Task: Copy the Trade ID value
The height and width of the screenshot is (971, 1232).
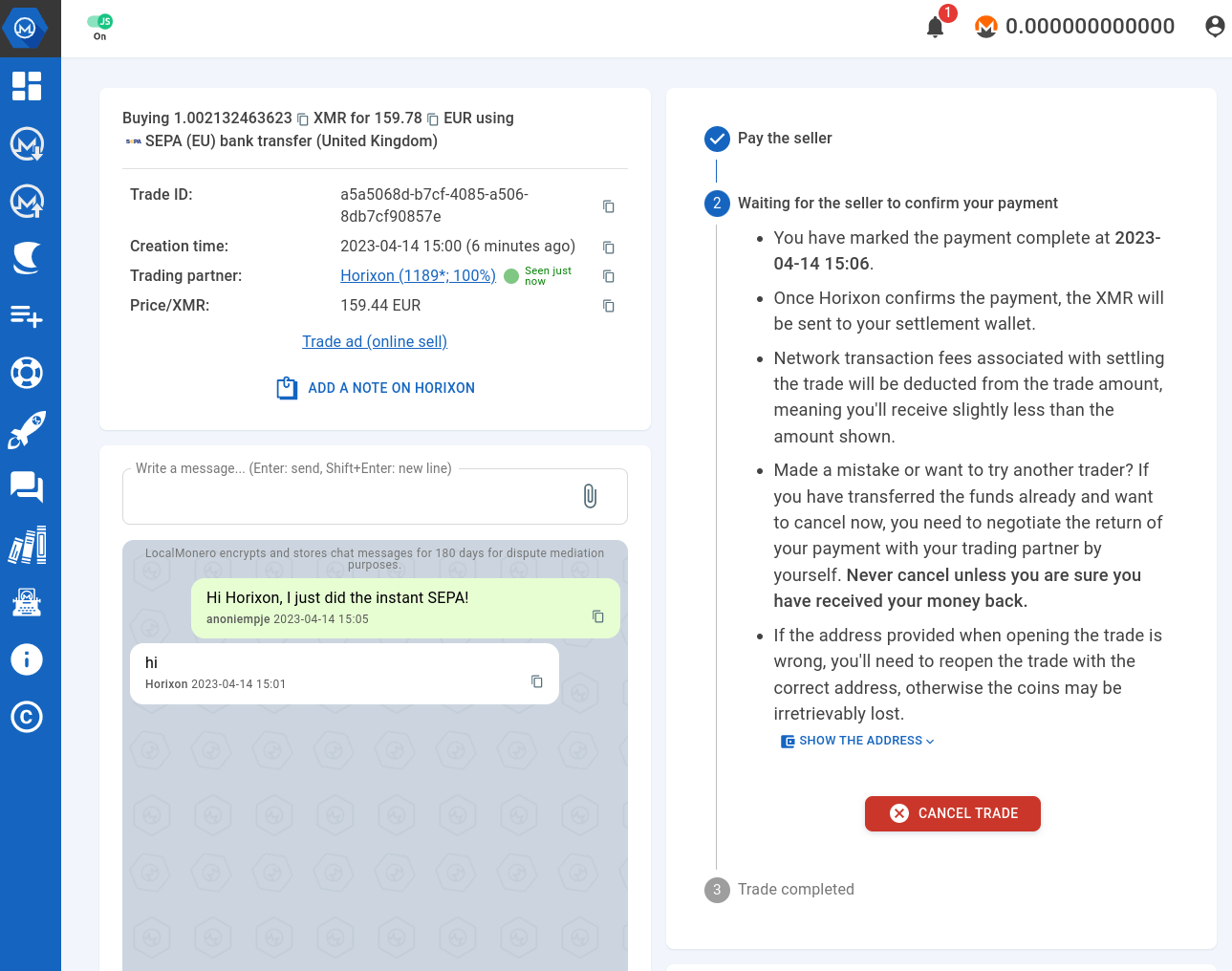Action: [608, 206]
